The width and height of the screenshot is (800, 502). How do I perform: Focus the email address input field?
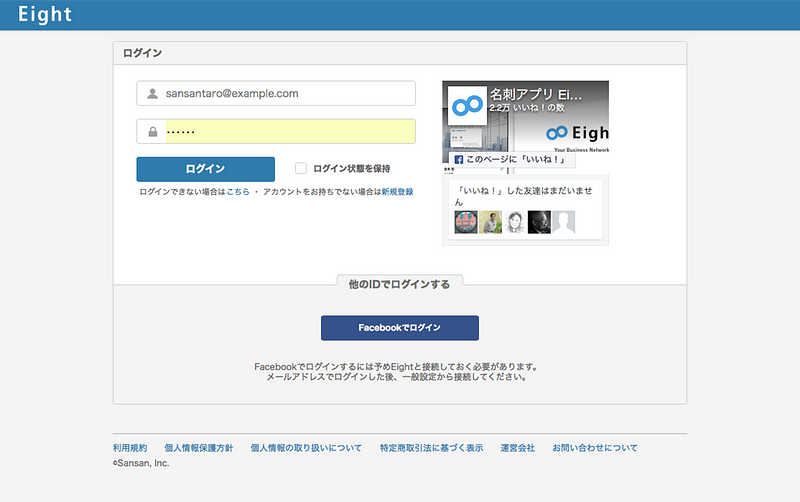[x=276, y=93]
